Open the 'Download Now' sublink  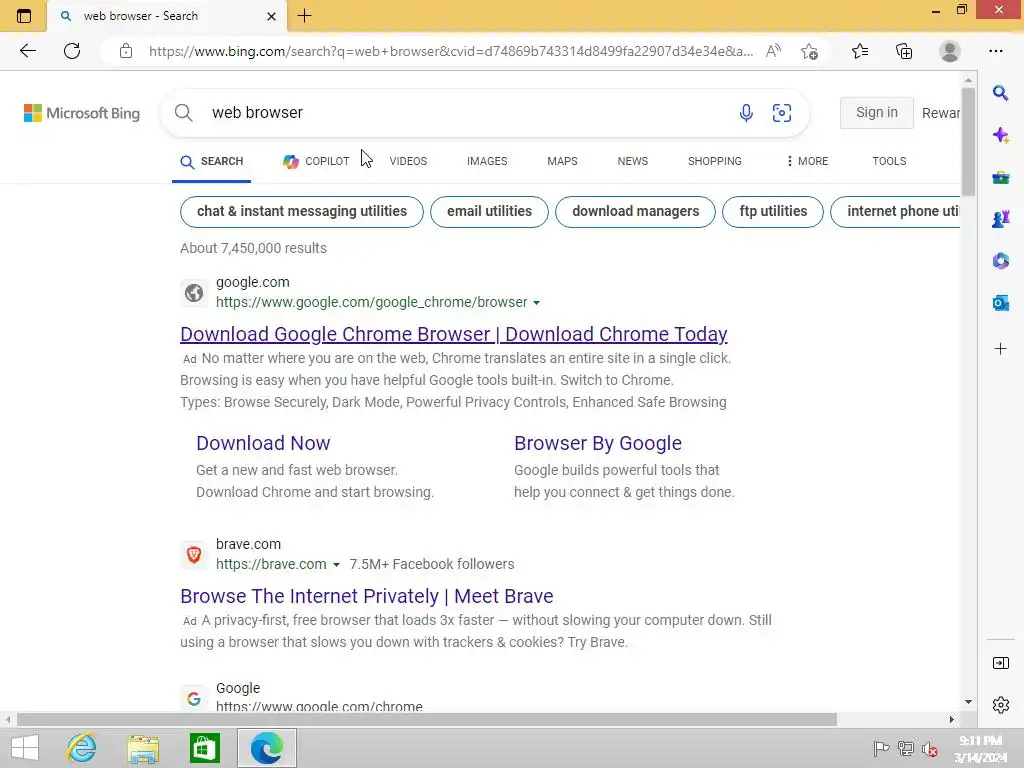[263, 443]
